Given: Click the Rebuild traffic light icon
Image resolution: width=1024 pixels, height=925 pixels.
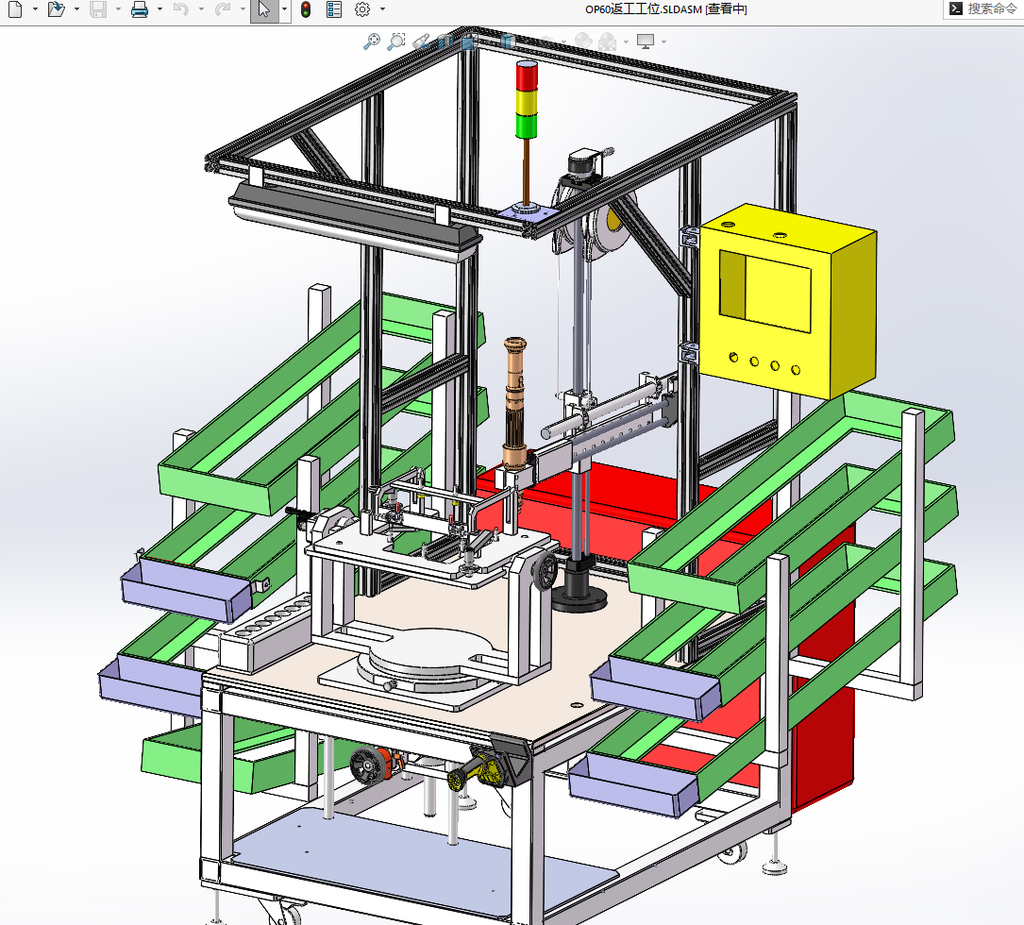Looking at the screenshot, I should 305,9.
